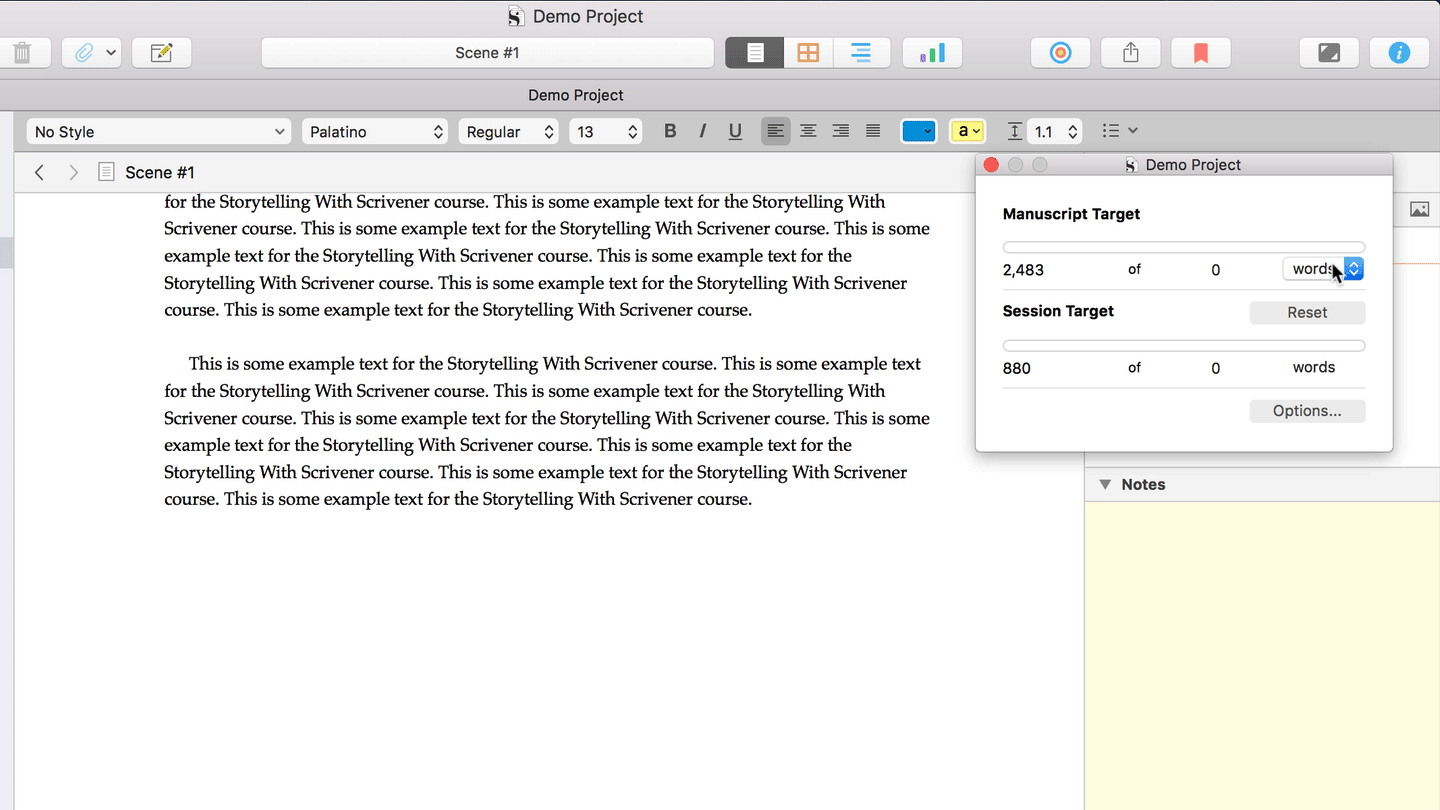Click the Manuscript Target progress bar
Viewport: 1440px width, 810px height.
pyautogui.click(x=1184, y=247)
